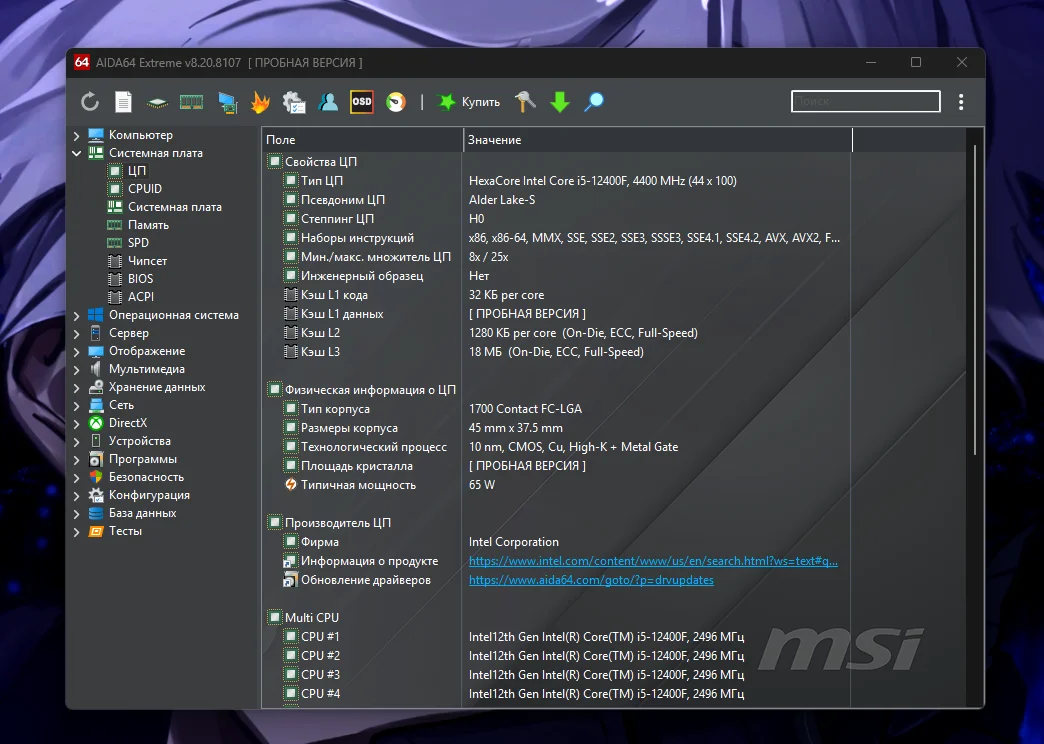
Task: Click the gear icon beside Конфигурация
Action: coord(96,495)
